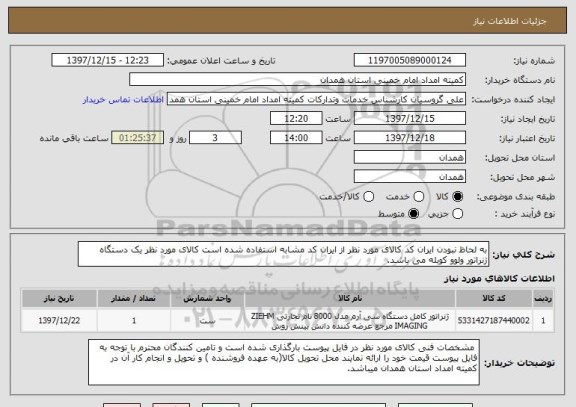Image resolution: width=576 pixels, height=407 pixels.
Task: Select row 1 in the goods table
Action: (287, 321)
